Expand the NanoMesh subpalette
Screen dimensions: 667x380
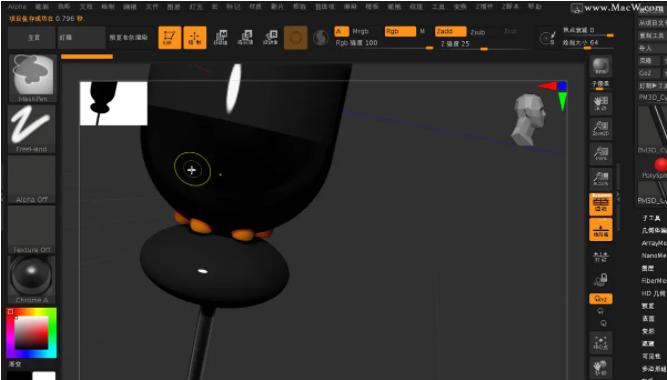point(653,256)
